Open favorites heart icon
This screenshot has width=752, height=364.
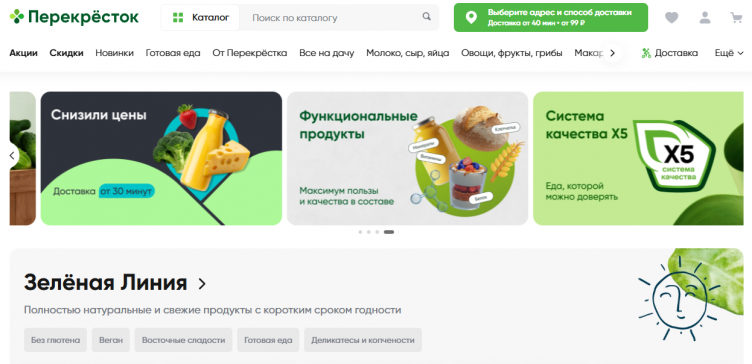(671, 18)
